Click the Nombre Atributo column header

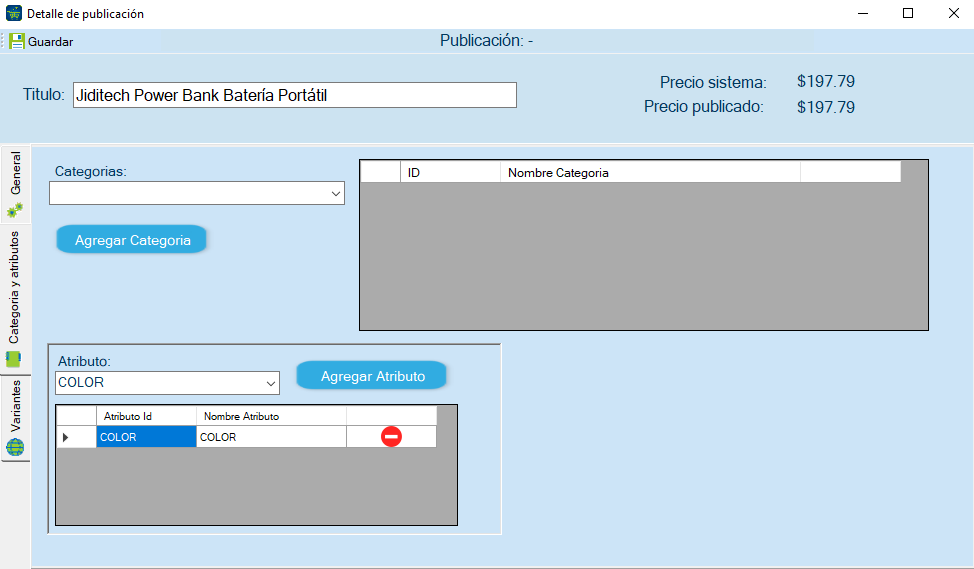coord(271,416)
